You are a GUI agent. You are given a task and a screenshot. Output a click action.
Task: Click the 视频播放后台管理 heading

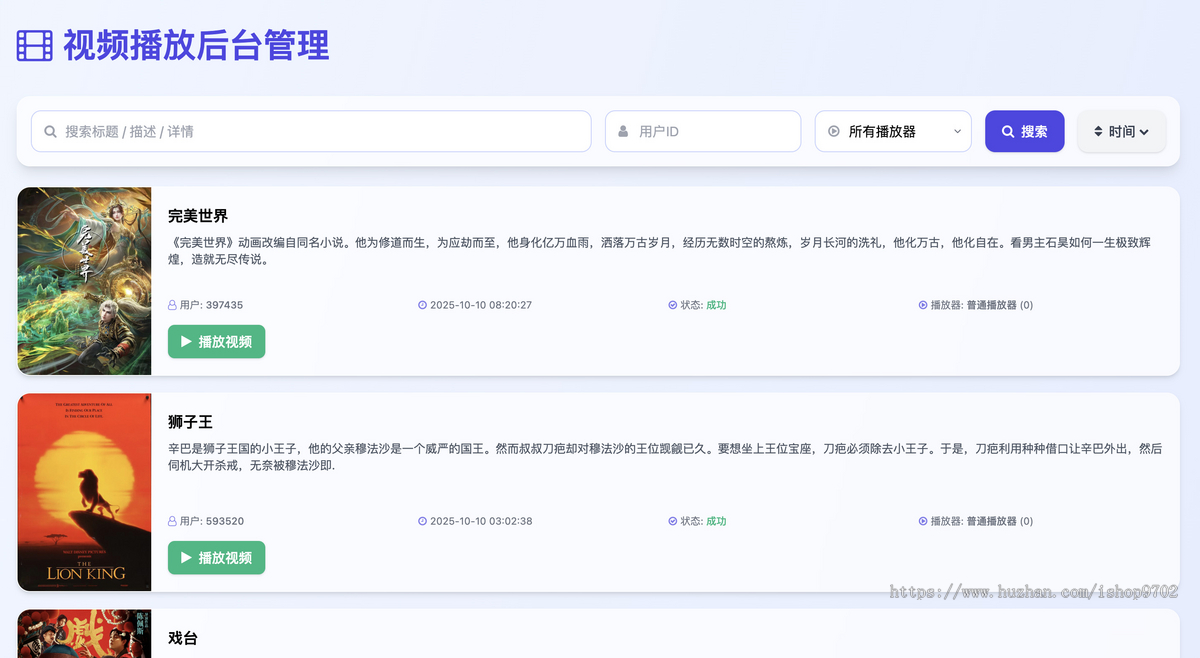pos(196,46)
